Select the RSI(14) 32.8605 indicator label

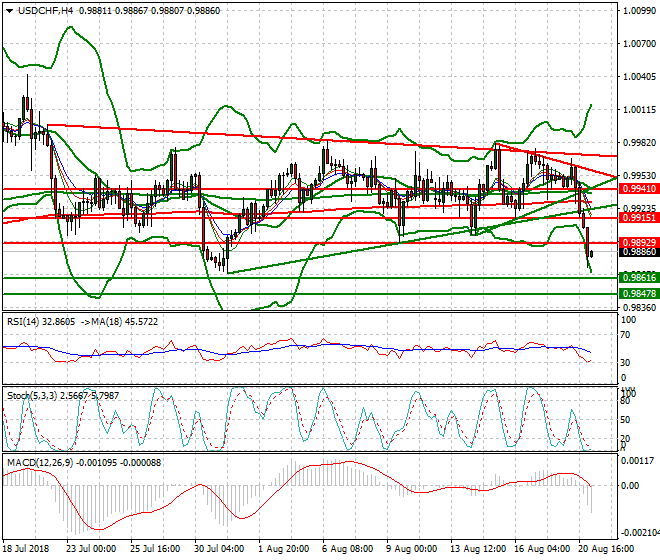[41, 322]
